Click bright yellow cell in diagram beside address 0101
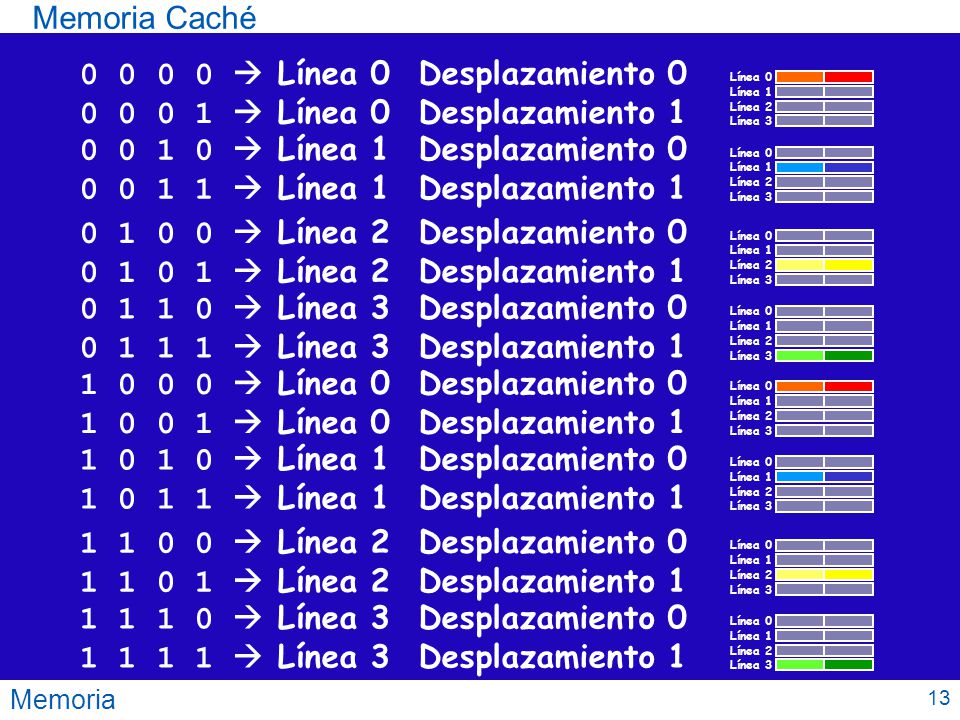The width and height of the screenshot is (960, 720). click(848, 265)
